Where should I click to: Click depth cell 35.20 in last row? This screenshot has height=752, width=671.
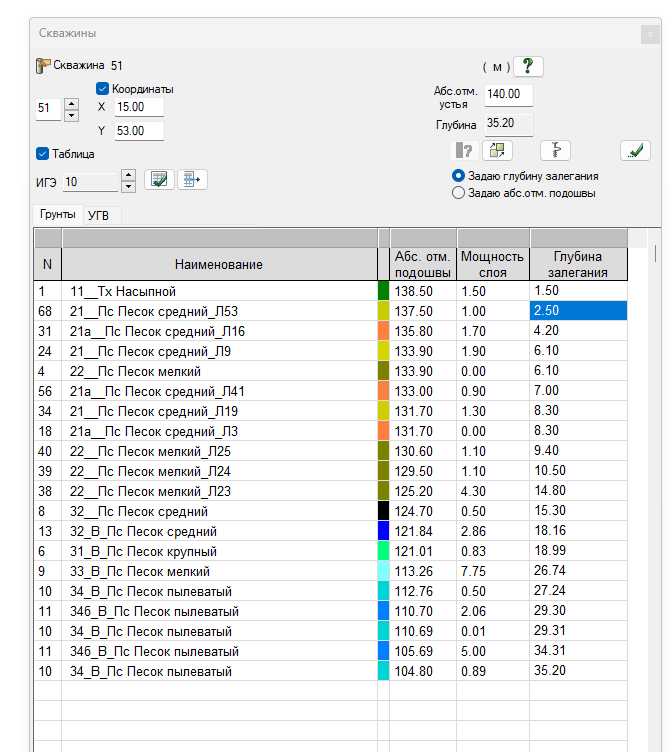[578, 670]
